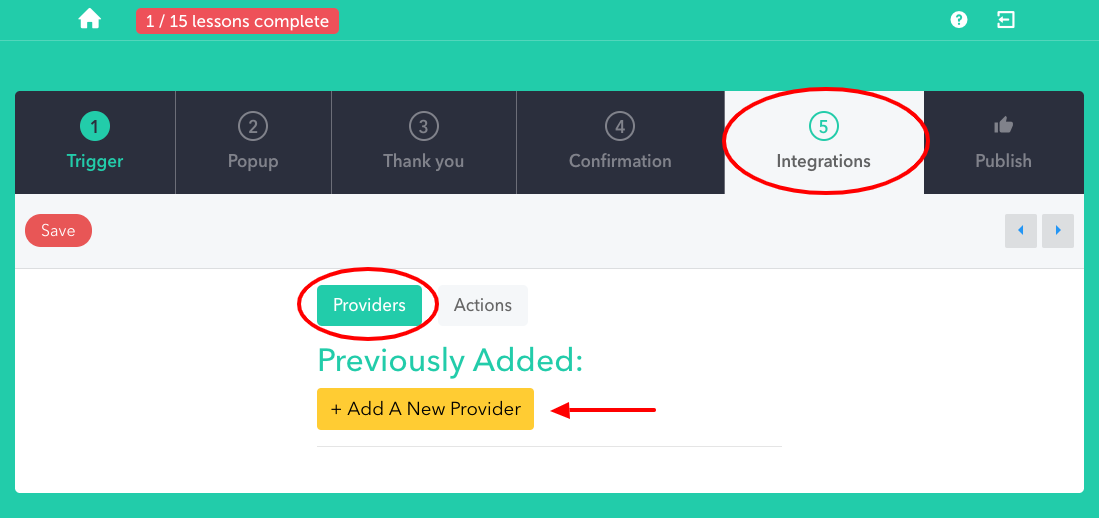This screenshot has width=1099, height=518.
Task: Select the step 4 circle icon
Action: 620,127
